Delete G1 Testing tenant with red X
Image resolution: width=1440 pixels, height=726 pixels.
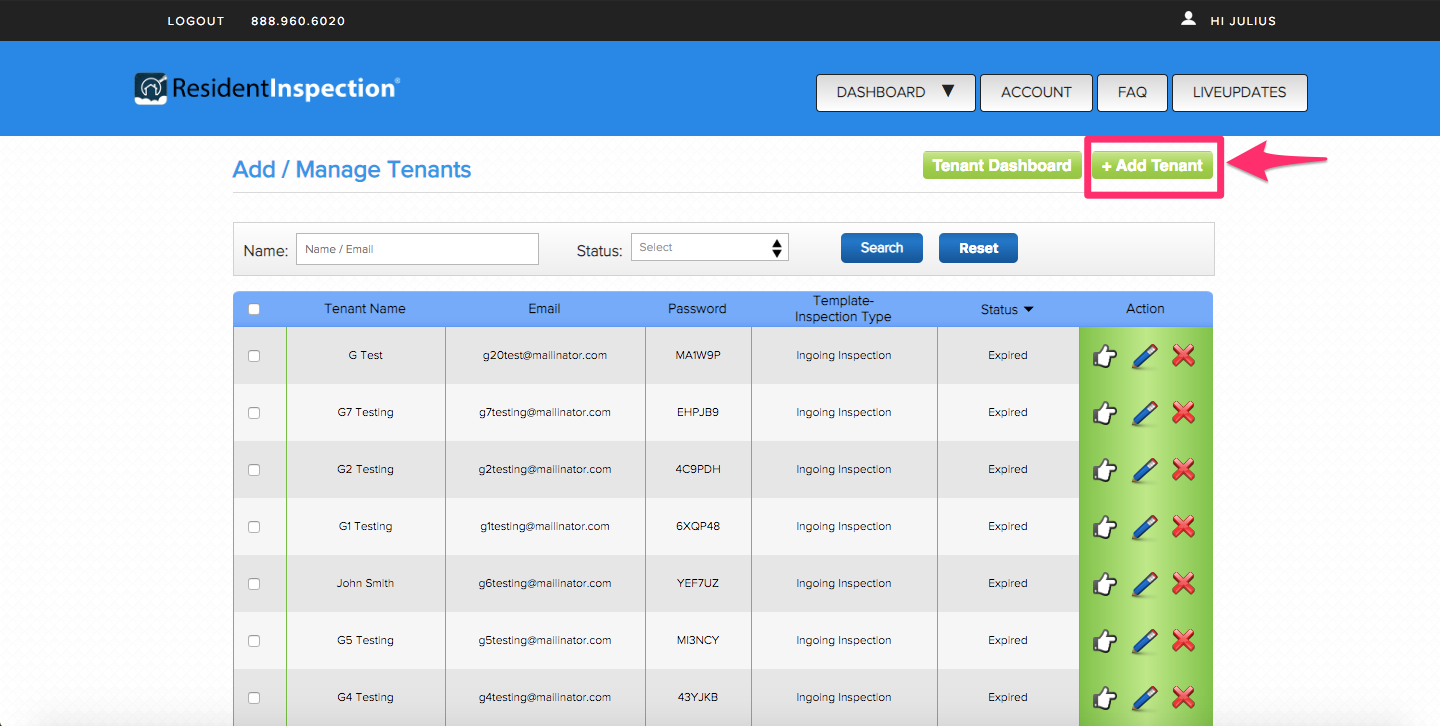click(1184, 526)
